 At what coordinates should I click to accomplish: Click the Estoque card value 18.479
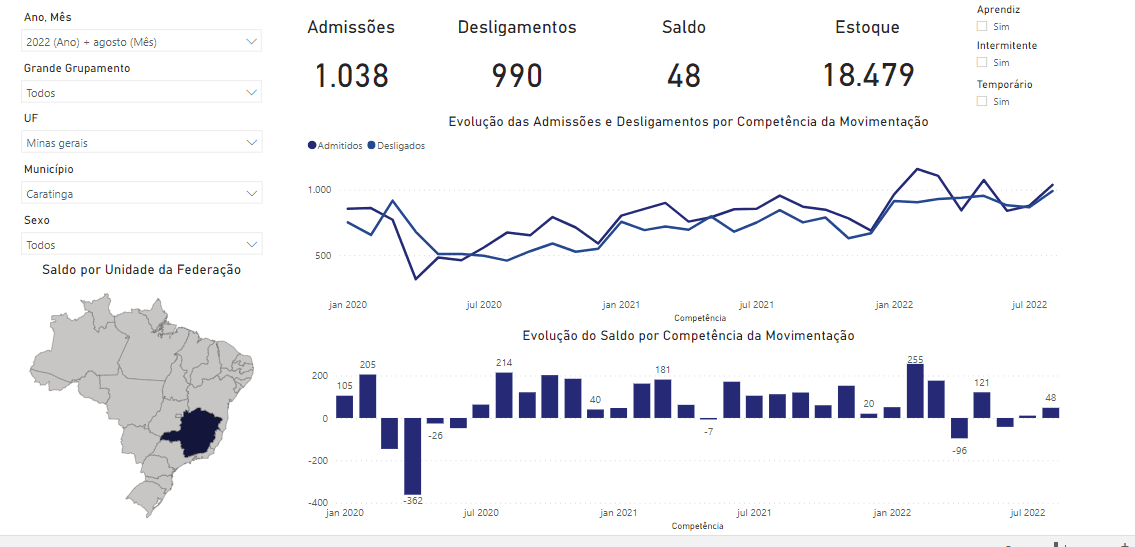[868, 76]
